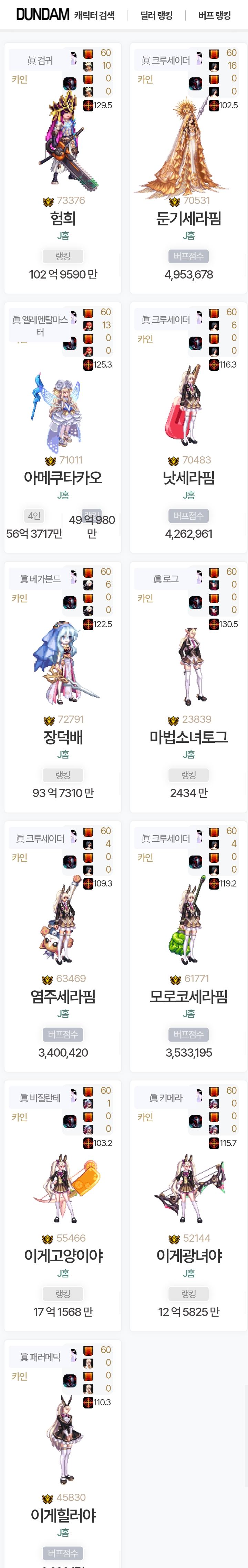Open the 버프 랭킹 tab
Viewport: 248px width, 1568px height.
tap(215, 15)
